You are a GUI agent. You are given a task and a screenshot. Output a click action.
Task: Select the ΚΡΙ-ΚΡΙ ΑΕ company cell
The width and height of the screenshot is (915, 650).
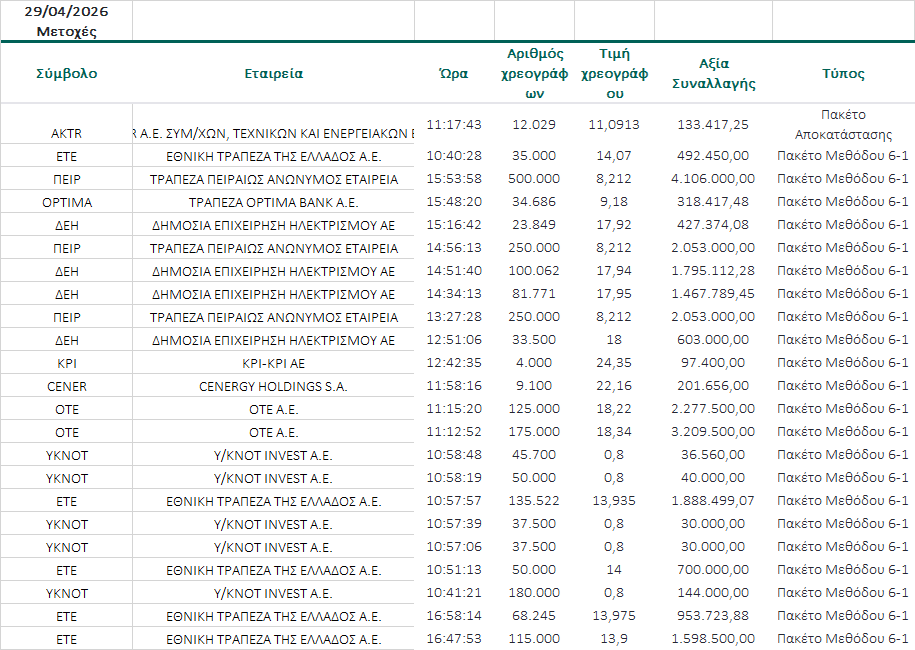tap(273, 363)
